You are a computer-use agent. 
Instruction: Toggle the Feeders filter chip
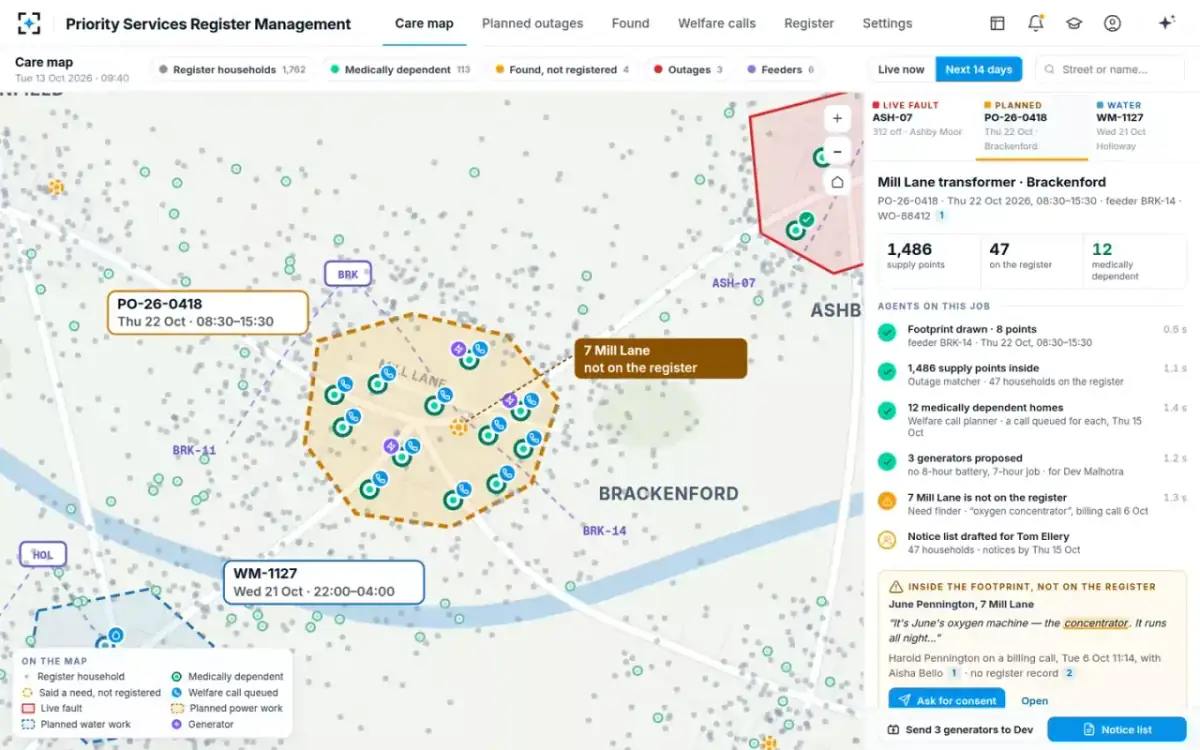pos(781,70)
